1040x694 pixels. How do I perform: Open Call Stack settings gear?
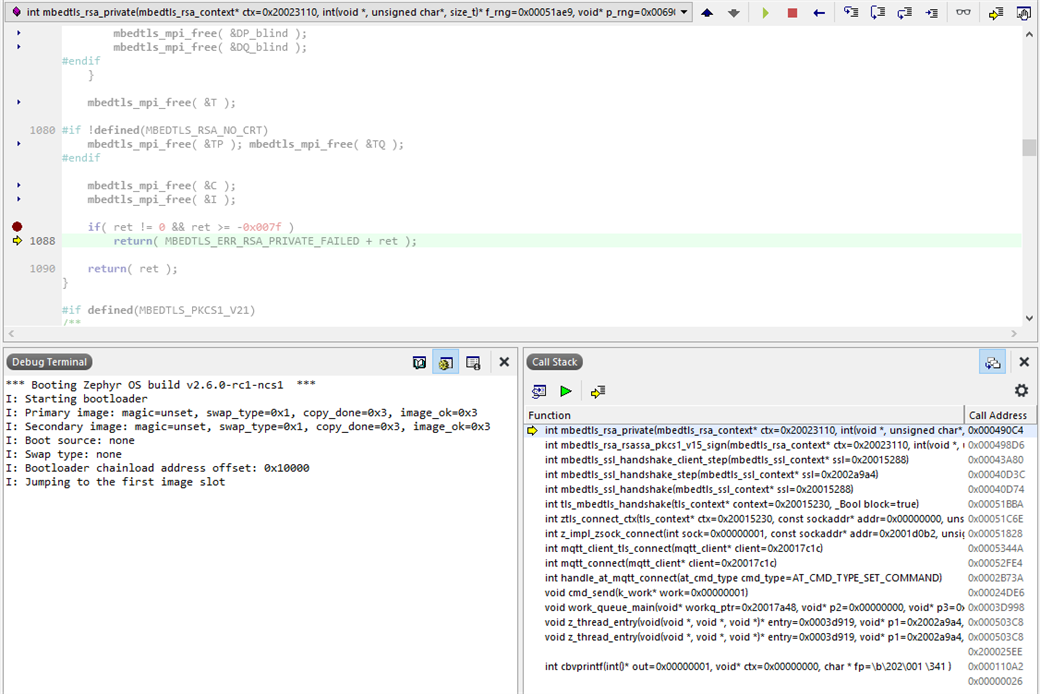coord(1021,391)
